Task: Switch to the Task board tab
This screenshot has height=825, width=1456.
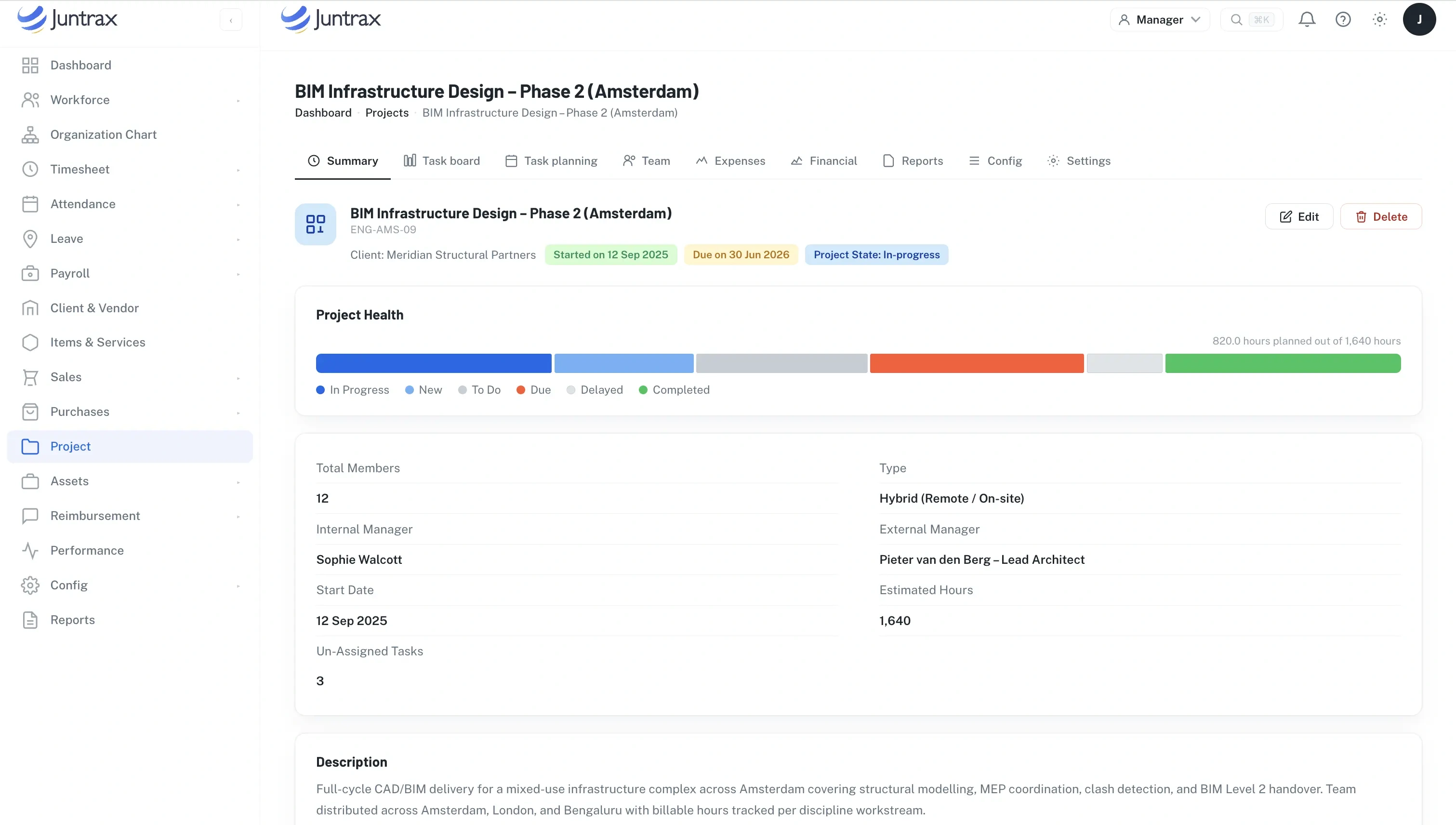Action: (441, 161)
